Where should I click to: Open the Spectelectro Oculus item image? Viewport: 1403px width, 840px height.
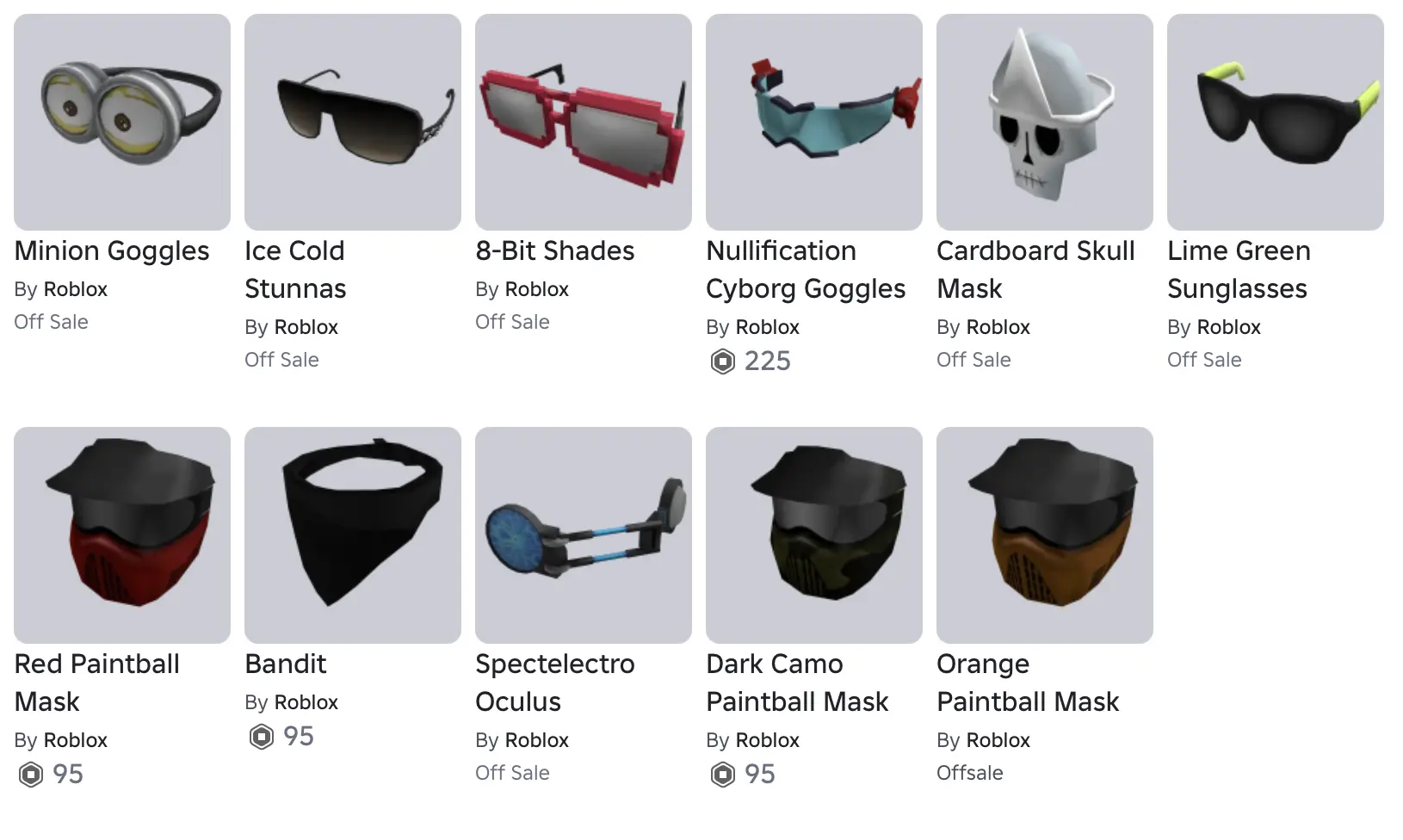pos(584,535)
